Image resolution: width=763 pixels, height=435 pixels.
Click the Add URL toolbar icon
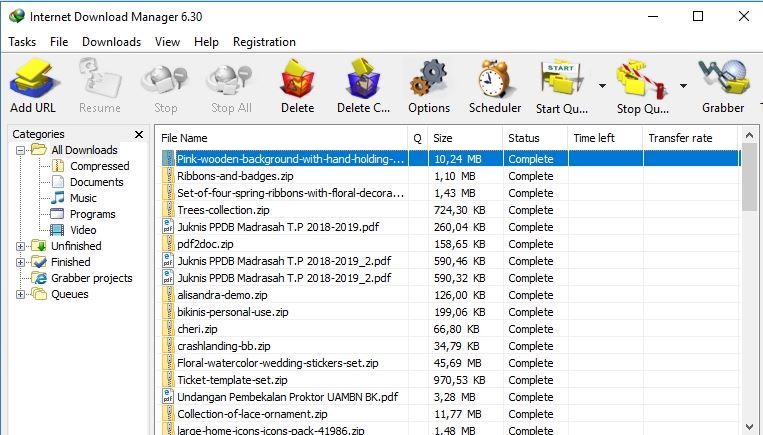[x=33, y=79]
